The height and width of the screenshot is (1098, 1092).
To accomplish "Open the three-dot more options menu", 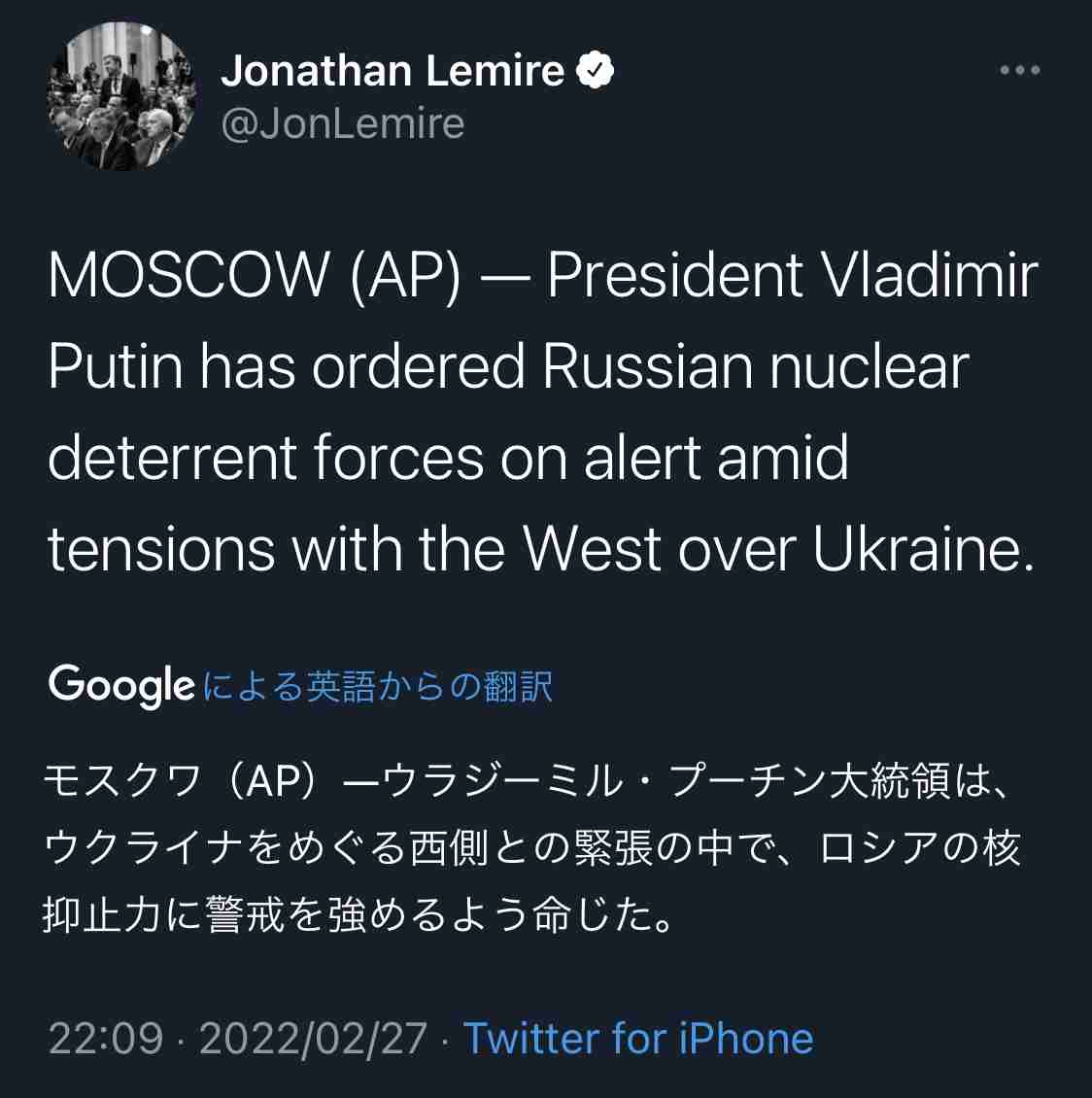I will [x=1020, y=70].
